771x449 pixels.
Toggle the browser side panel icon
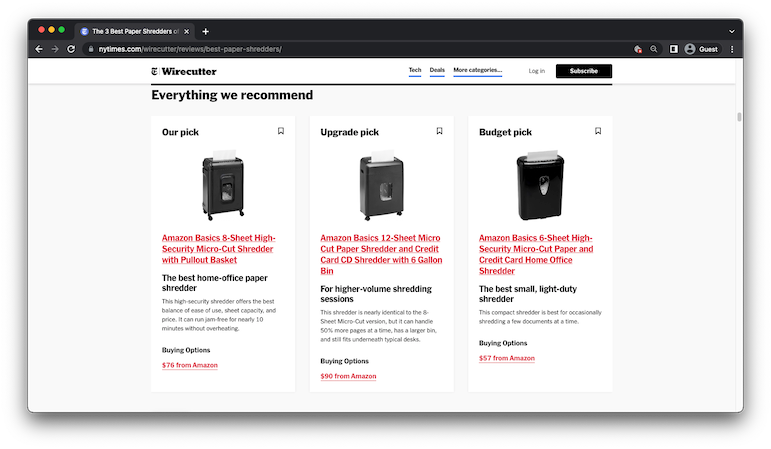(674, 49)
